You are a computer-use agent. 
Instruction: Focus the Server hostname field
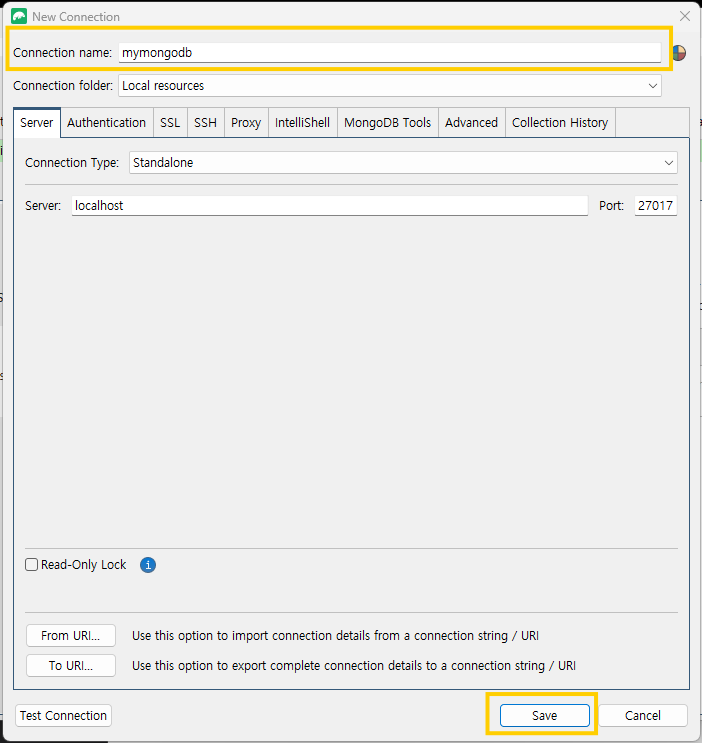pos(330,206)
